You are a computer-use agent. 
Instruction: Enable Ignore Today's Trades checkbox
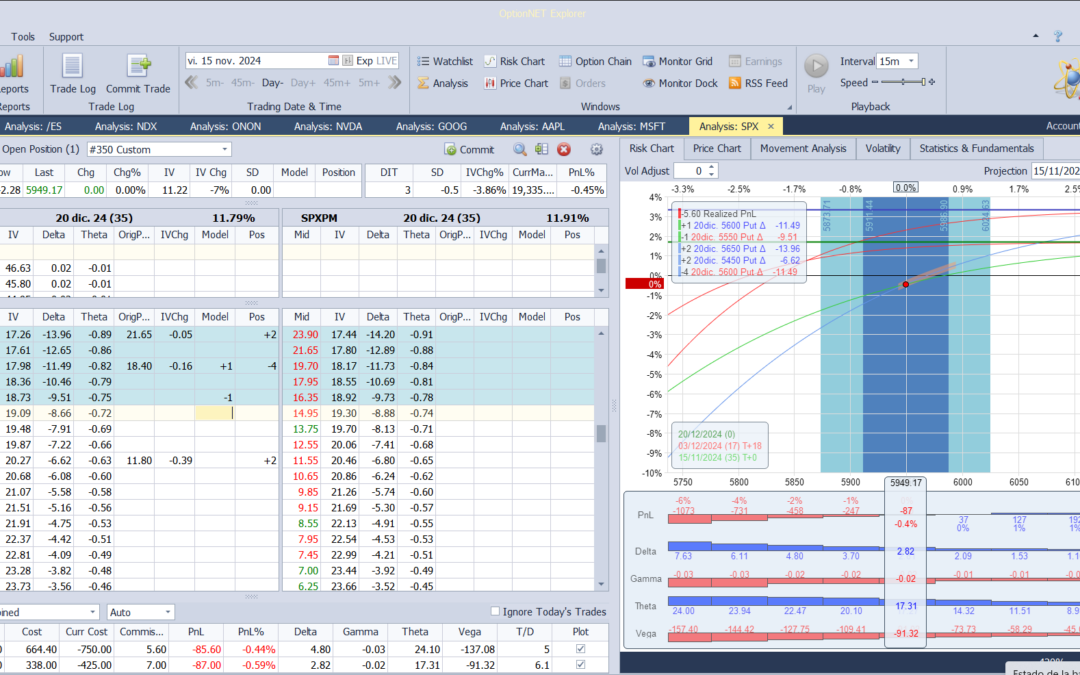click(x=496, y=612)
